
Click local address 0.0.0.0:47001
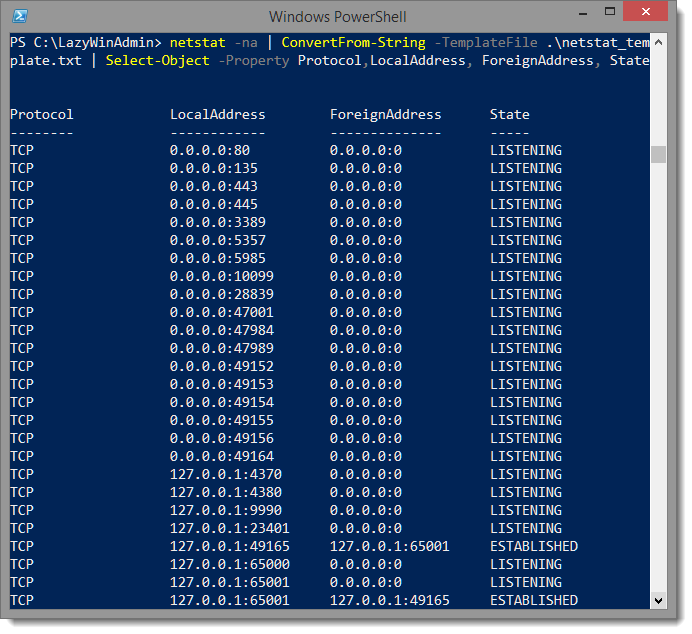[222, 313]
